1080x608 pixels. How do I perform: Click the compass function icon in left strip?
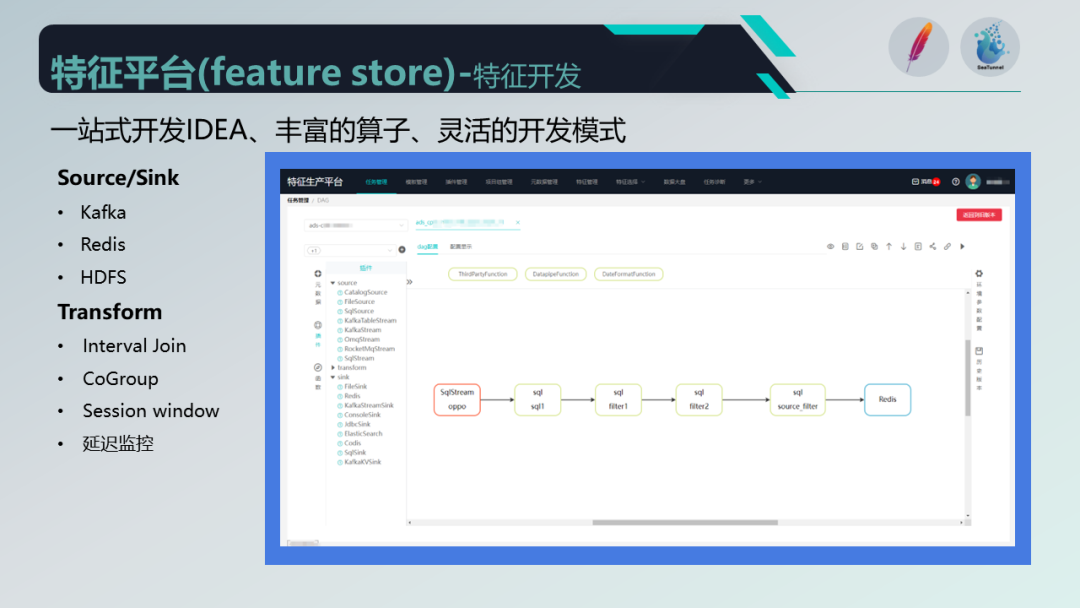[318, 368]
